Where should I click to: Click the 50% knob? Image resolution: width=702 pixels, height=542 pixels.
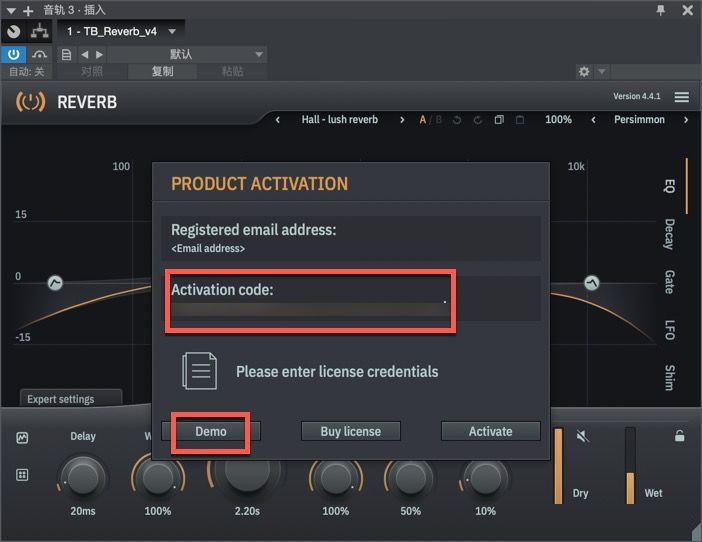click(x=410, y=478)
